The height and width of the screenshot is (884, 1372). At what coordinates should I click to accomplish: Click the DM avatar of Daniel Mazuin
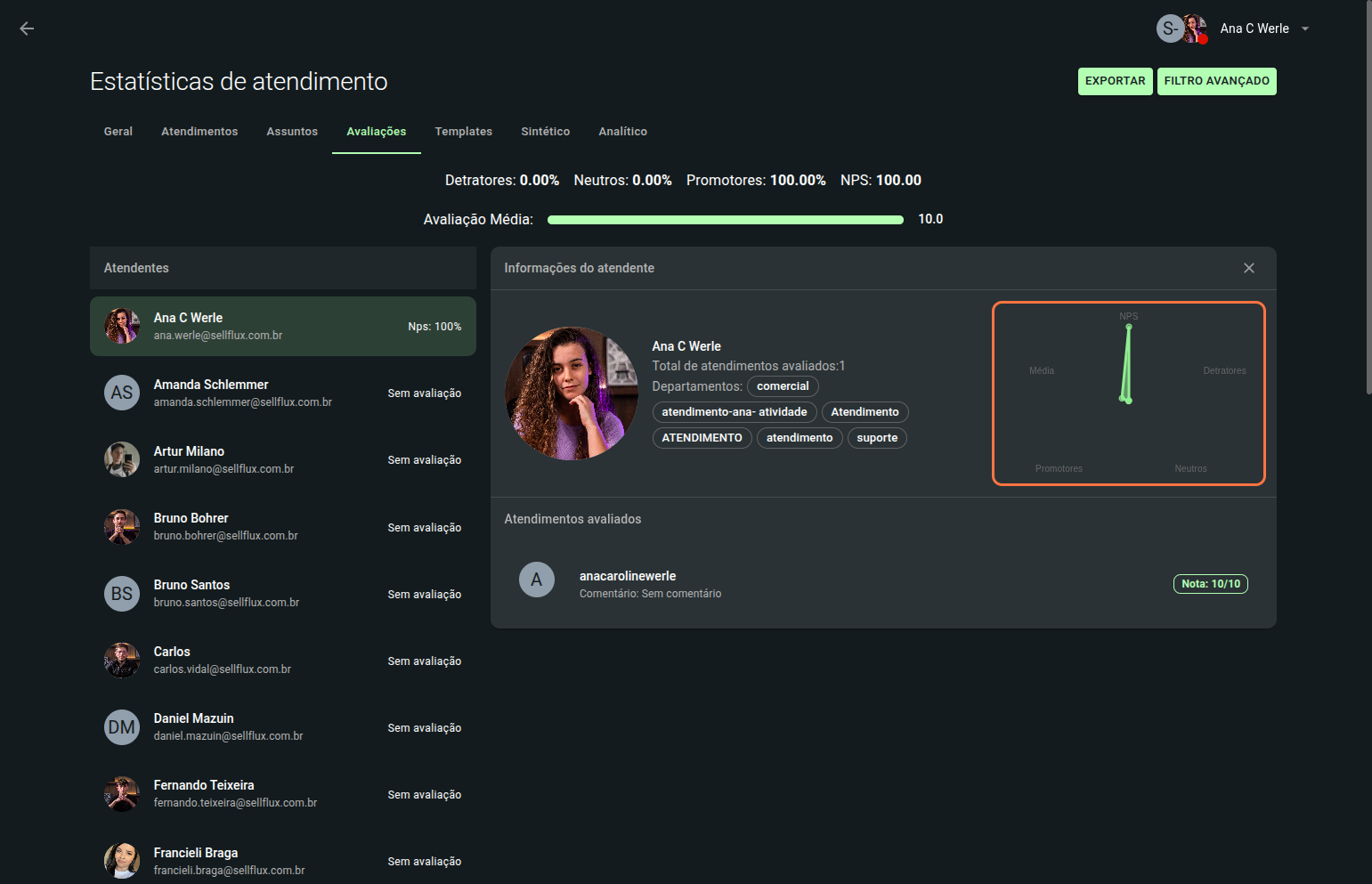coord(122,727)
